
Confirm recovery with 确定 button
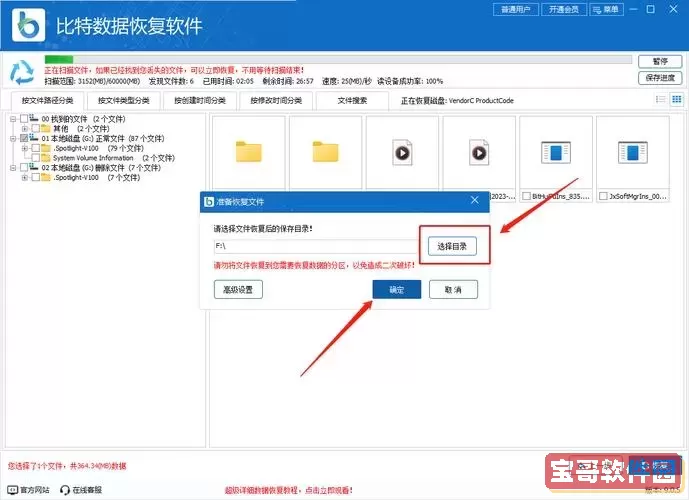click(397, 290)
